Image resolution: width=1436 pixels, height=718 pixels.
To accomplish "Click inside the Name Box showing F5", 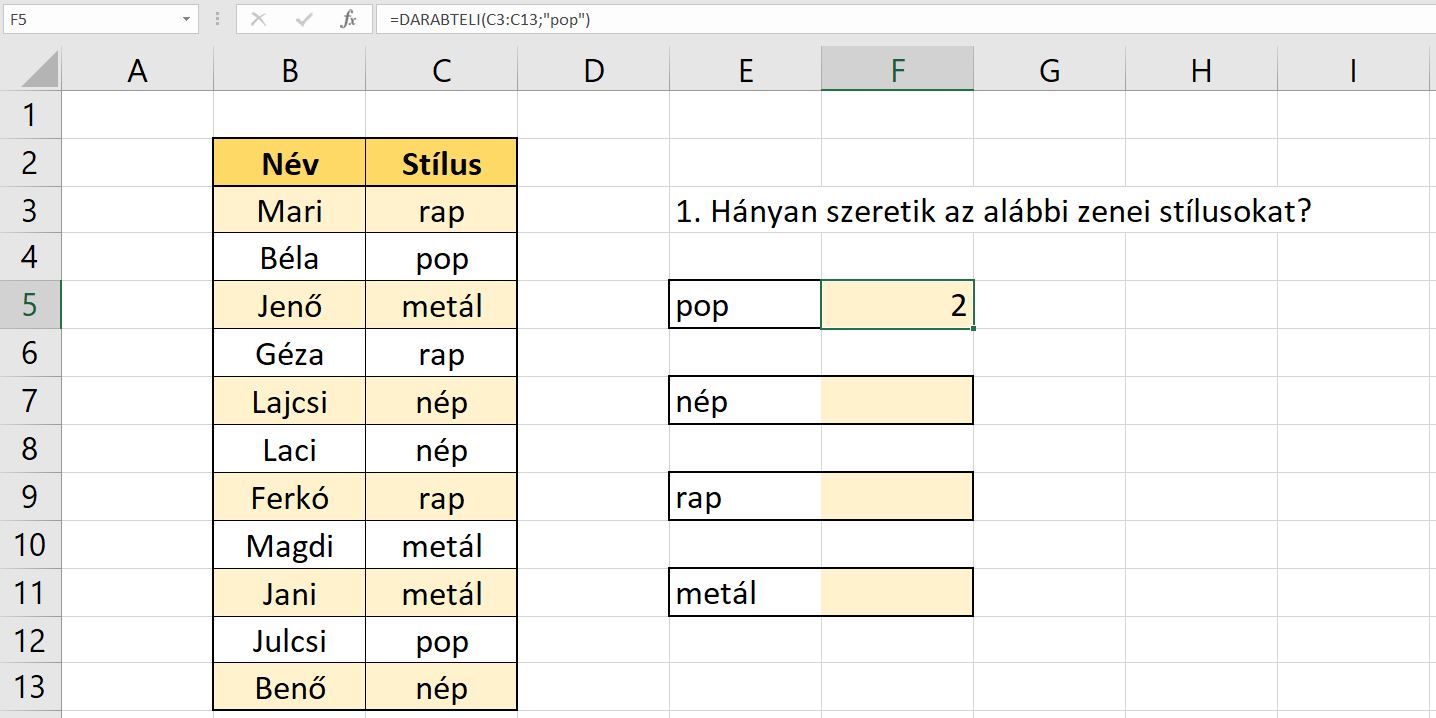I will click(90, 19).
